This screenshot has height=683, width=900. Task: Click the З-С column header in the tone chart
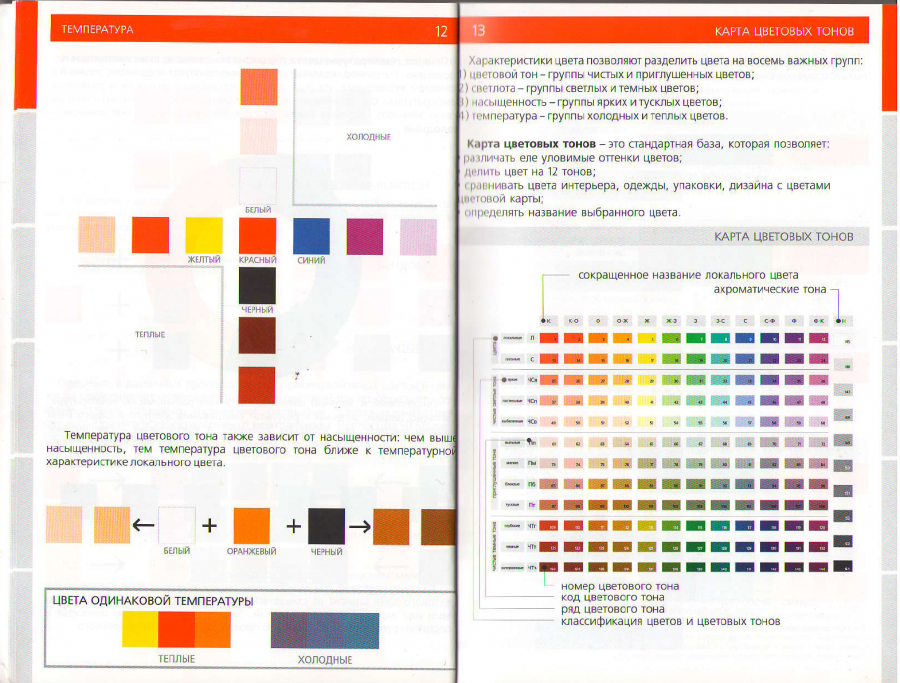(720, 321)
